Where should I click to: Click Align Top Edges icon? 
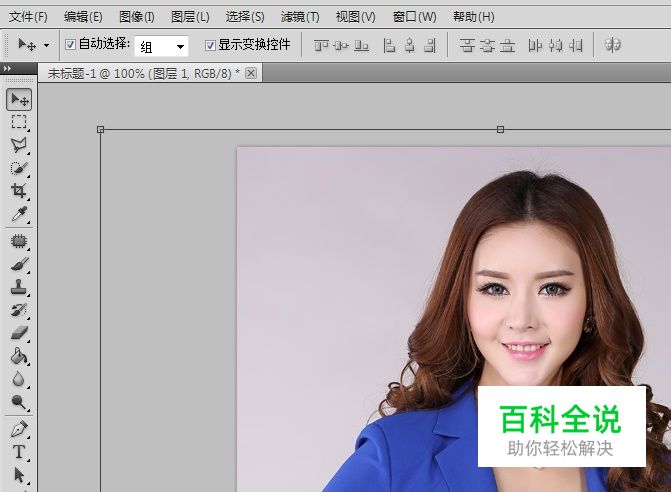(x=321, y=45)
